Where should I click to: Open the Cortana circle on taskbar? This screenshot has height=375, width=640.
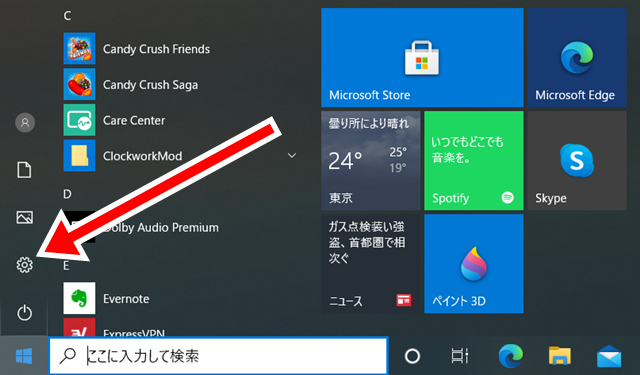[412, 356]
